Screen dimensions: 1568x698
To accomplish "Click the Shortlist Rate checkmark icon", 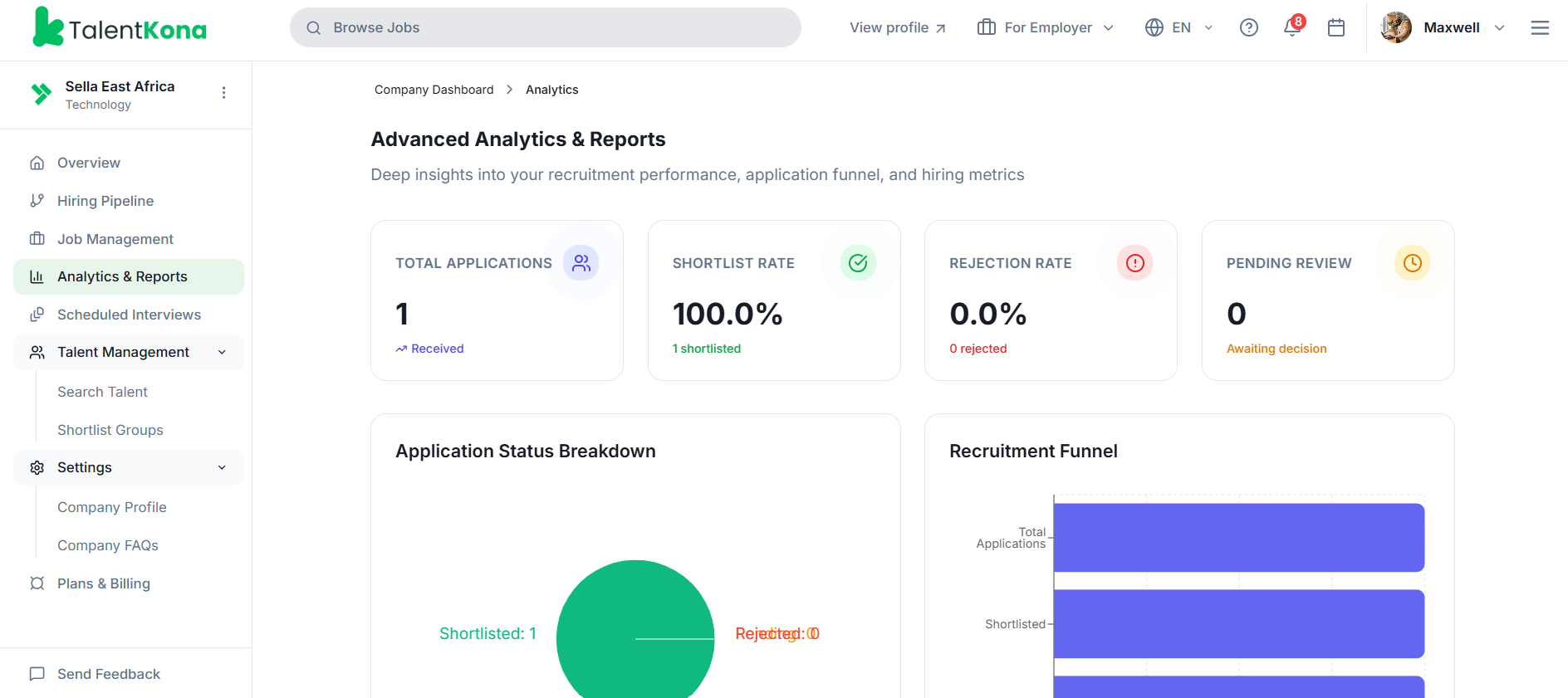I will [x=858, y=263].
